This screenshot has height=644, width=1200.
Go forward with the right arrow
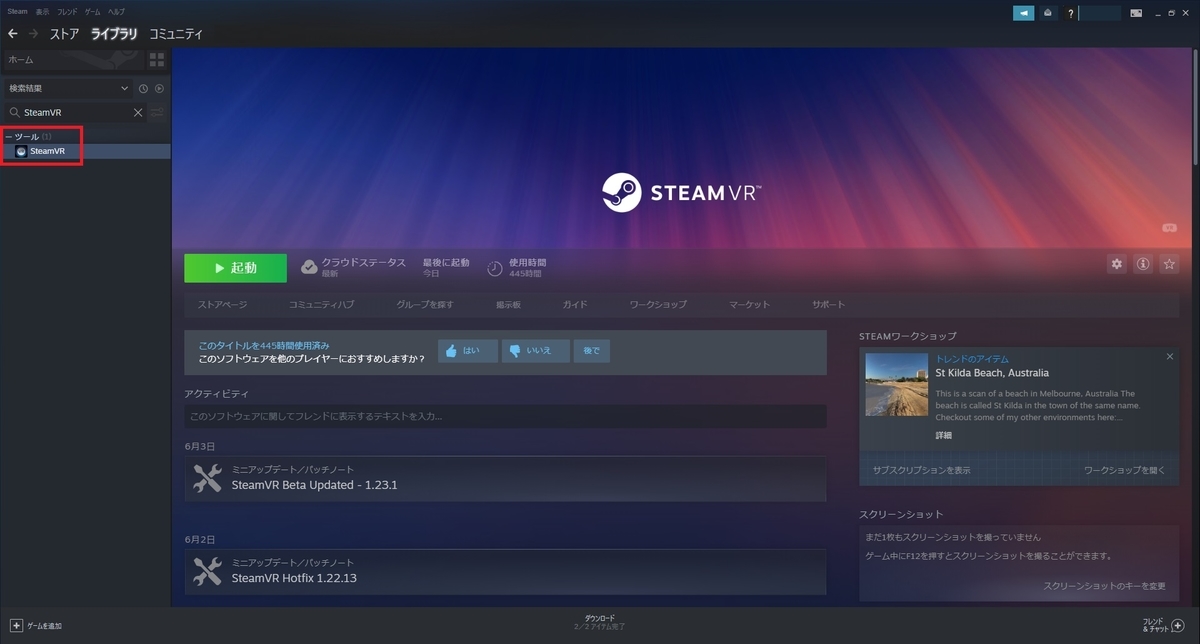pyautogui.click(x=33, y=33)
